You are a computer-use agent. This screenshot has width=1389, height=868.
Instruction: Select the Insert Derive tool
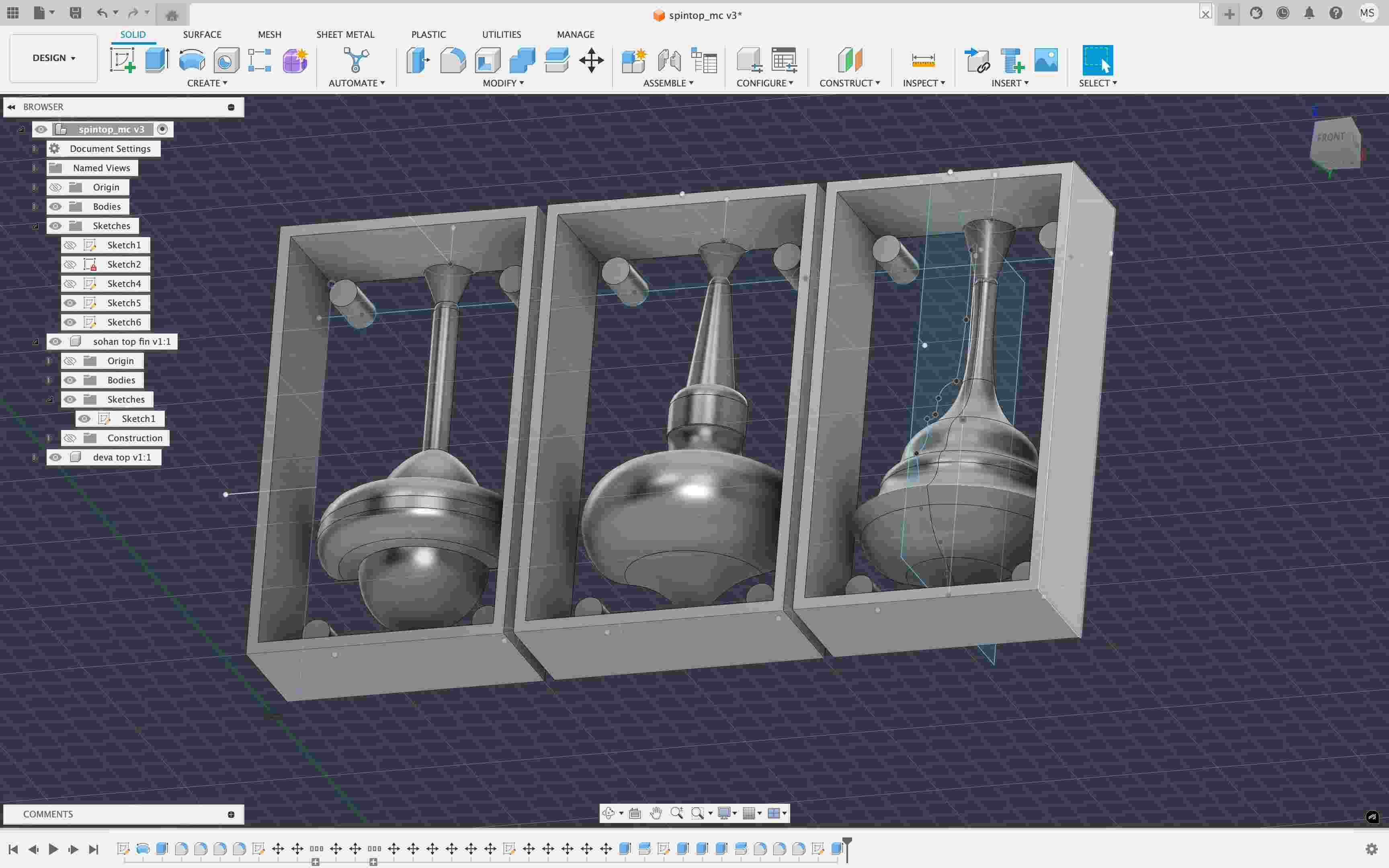pos(977,60)
